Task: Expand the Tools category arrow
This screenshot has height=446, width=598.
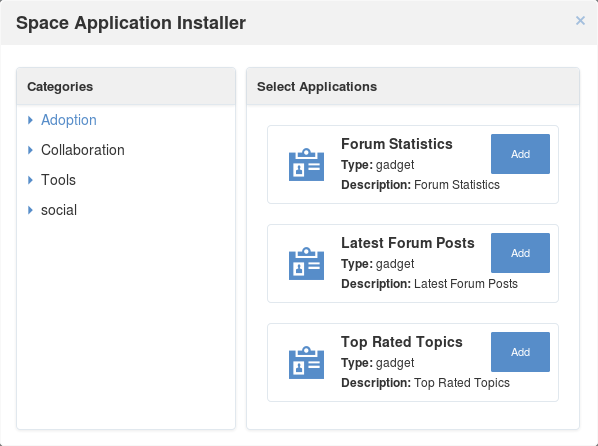Action: [x=31, y=180]
